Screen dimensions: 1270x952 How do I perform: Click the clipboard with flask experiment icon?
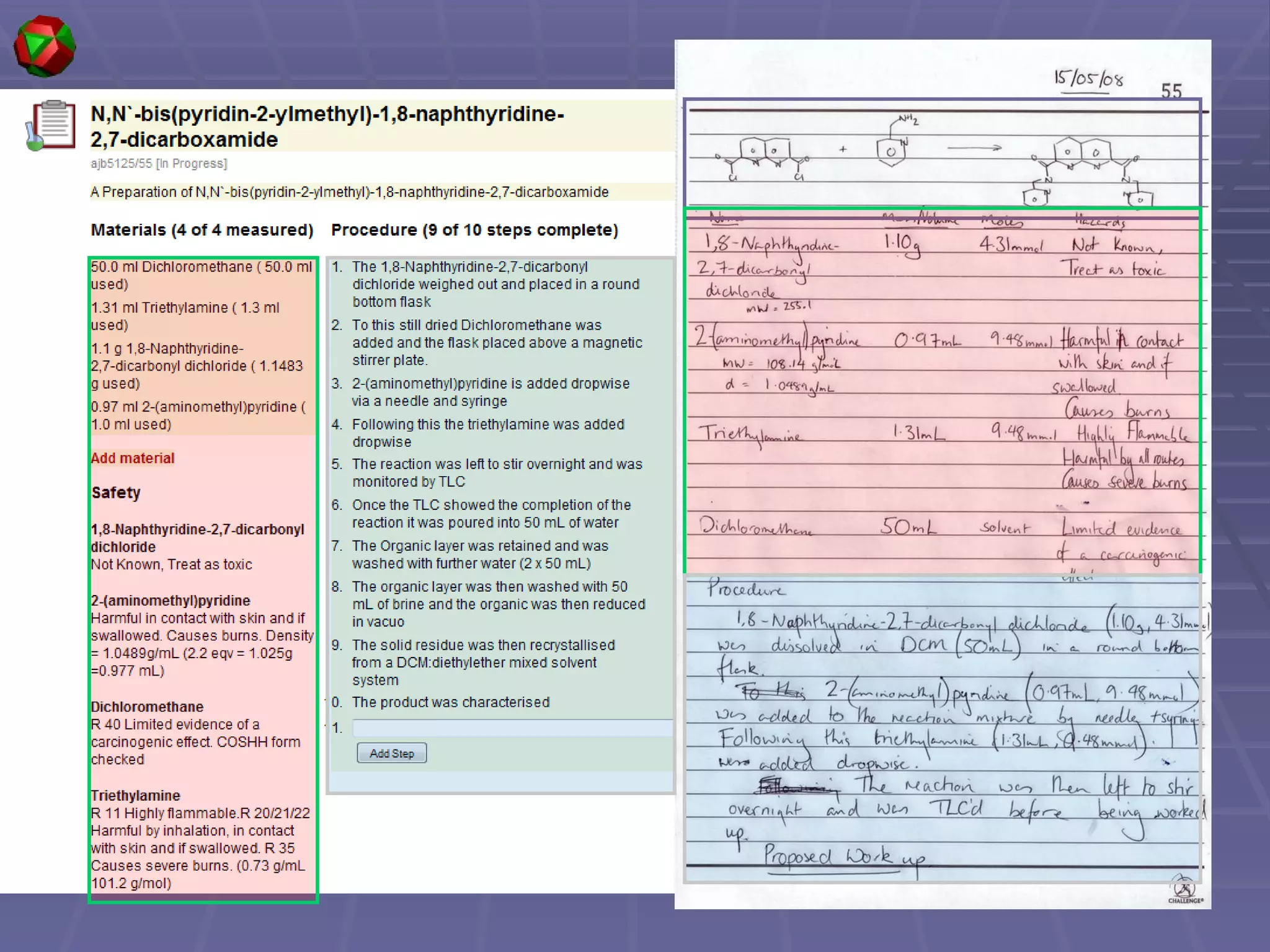pos(51,126)
